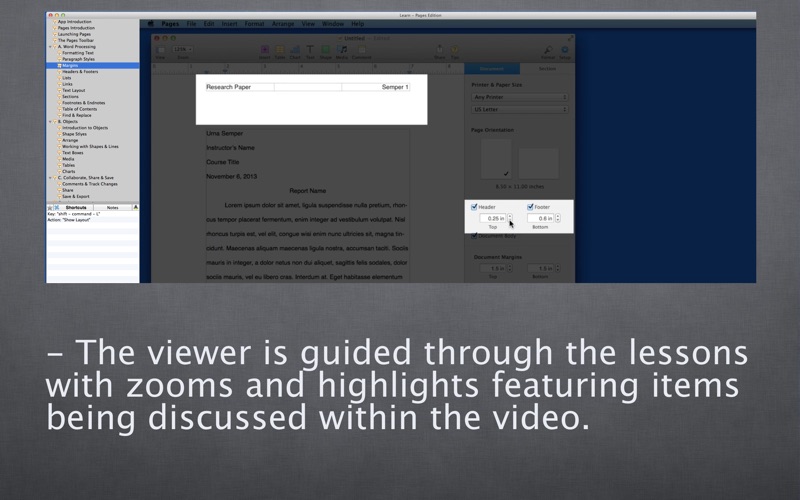Click the Research Paper header cell
Viewport: 800px width, 500px height.
click(240, 87)
